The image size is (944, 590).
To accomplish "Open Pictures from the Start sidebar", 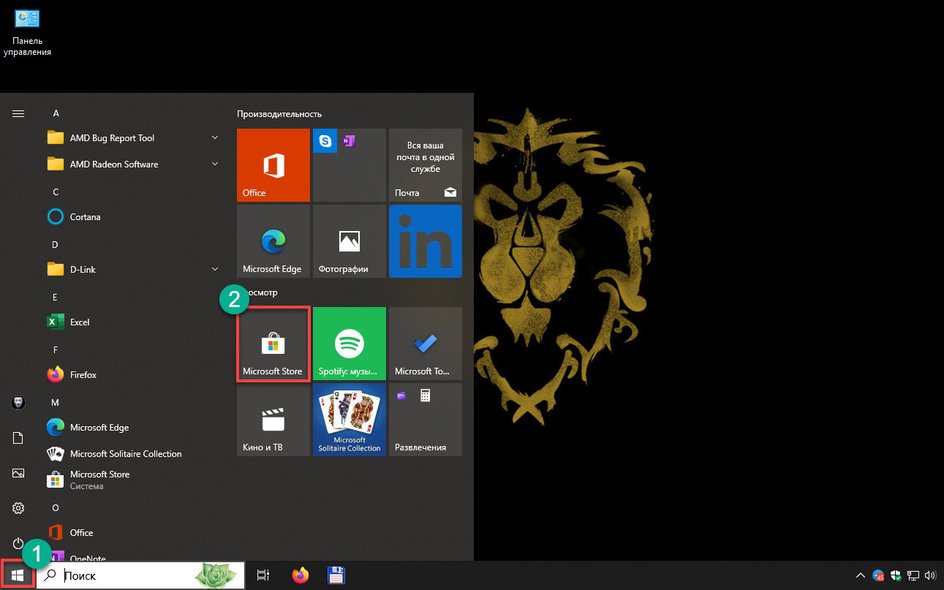I will coord(18,473).
